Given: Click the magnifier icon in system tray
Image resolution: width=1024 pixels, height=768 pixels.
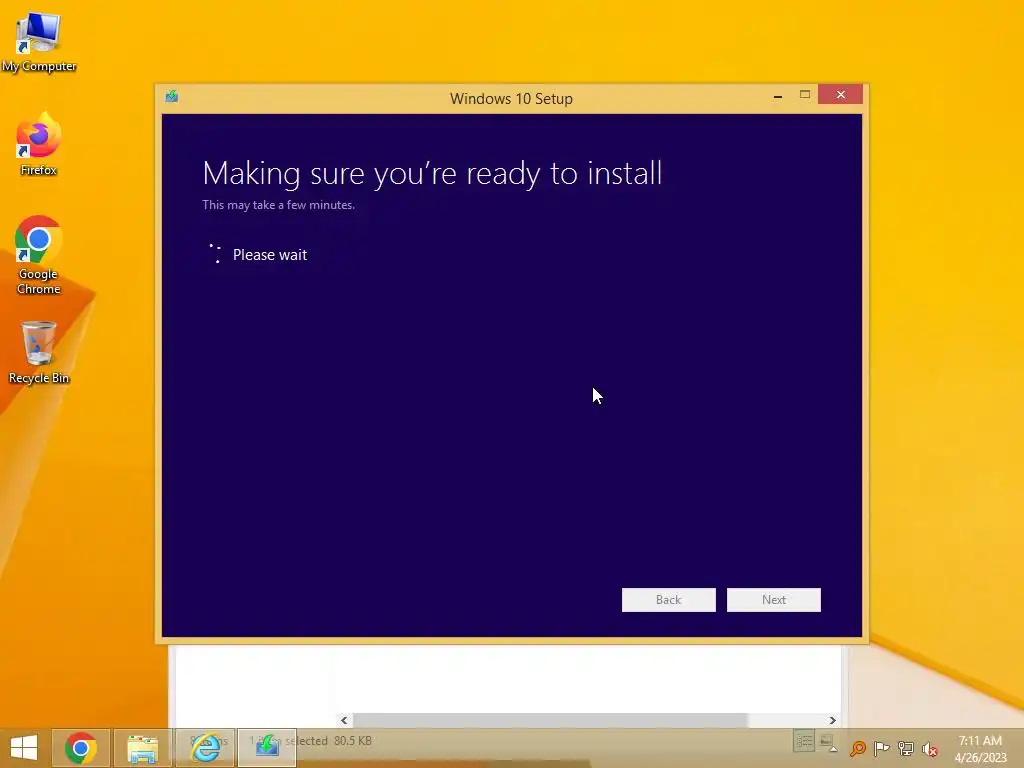Looking at the screenshot, I should 857,748.
